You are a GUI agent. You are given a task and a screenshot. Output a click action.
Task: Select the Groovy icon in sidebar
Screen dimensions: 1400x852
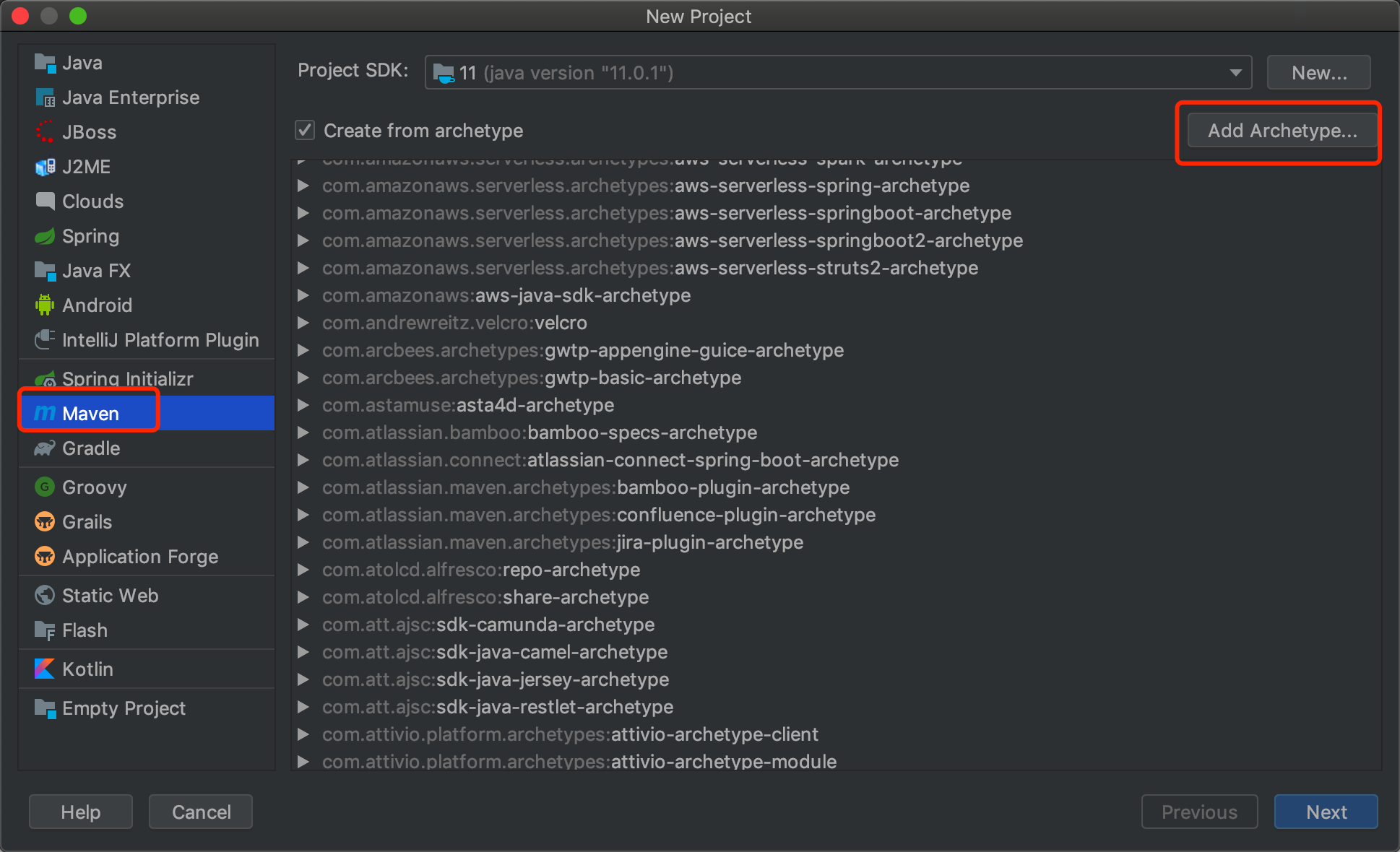[x=45, y=487]
